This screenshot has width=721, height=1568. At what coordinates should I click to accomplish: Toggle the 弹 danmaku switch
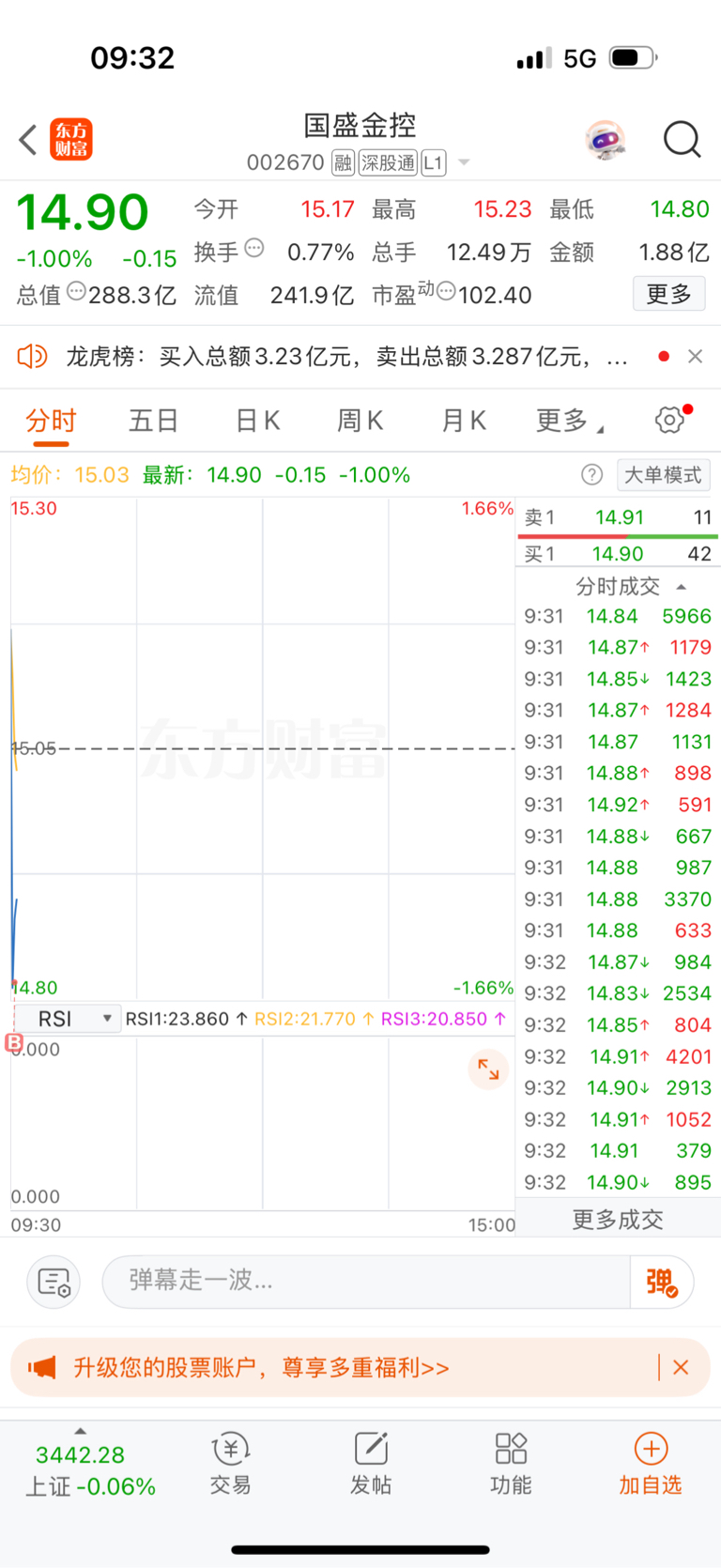coord(661,1282)
